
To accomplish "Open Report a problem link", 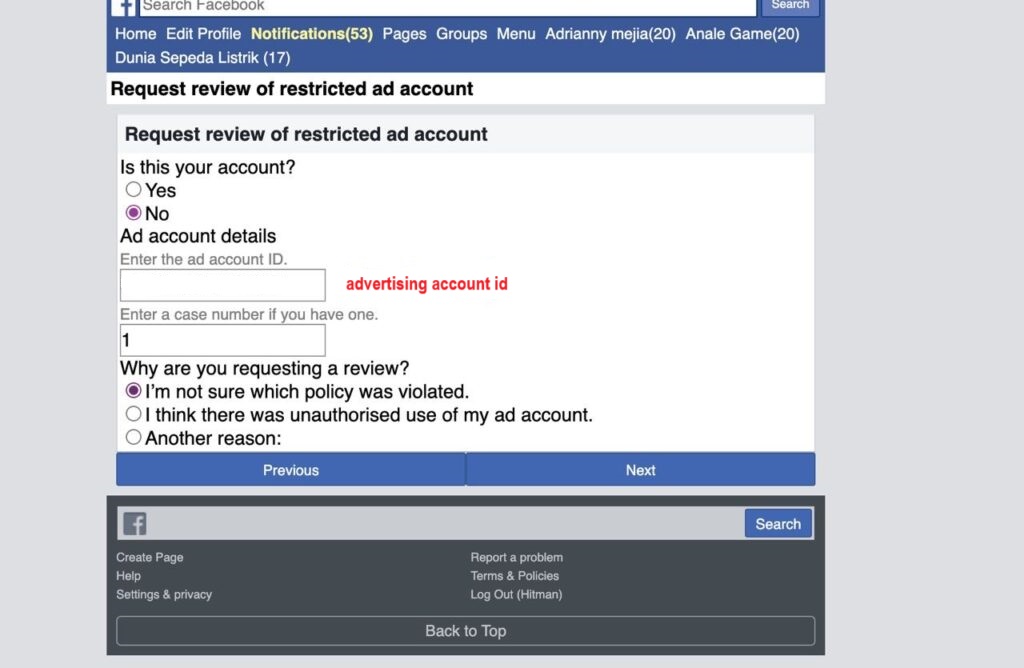I will pyautogui.click(x=517, y=558).
